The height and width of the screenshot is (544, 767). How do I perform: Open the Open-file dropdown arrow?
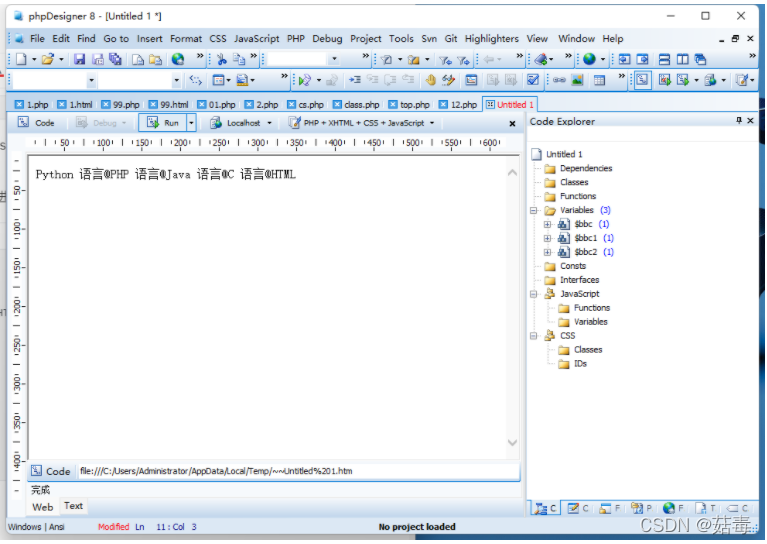pos(61,60)
